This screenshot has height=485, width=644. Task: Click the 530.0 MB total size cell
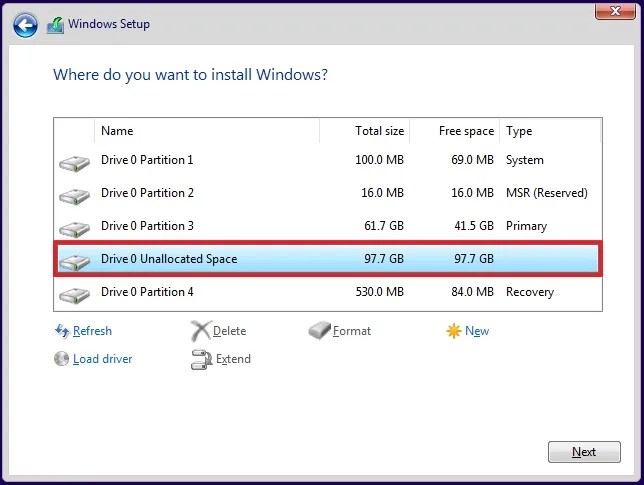tap(380, 292)
